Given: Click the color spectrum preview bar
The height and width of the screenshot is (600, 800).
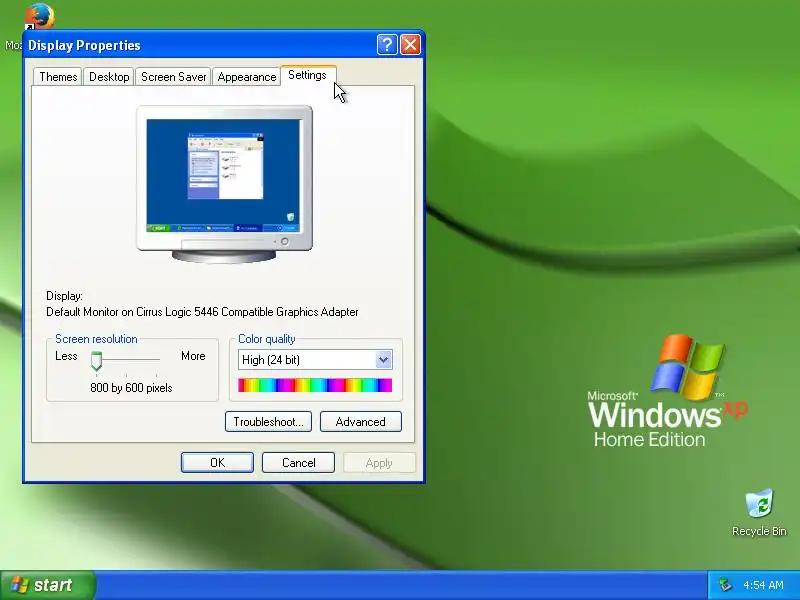Looking at the screenshot, I should point(315,385).
